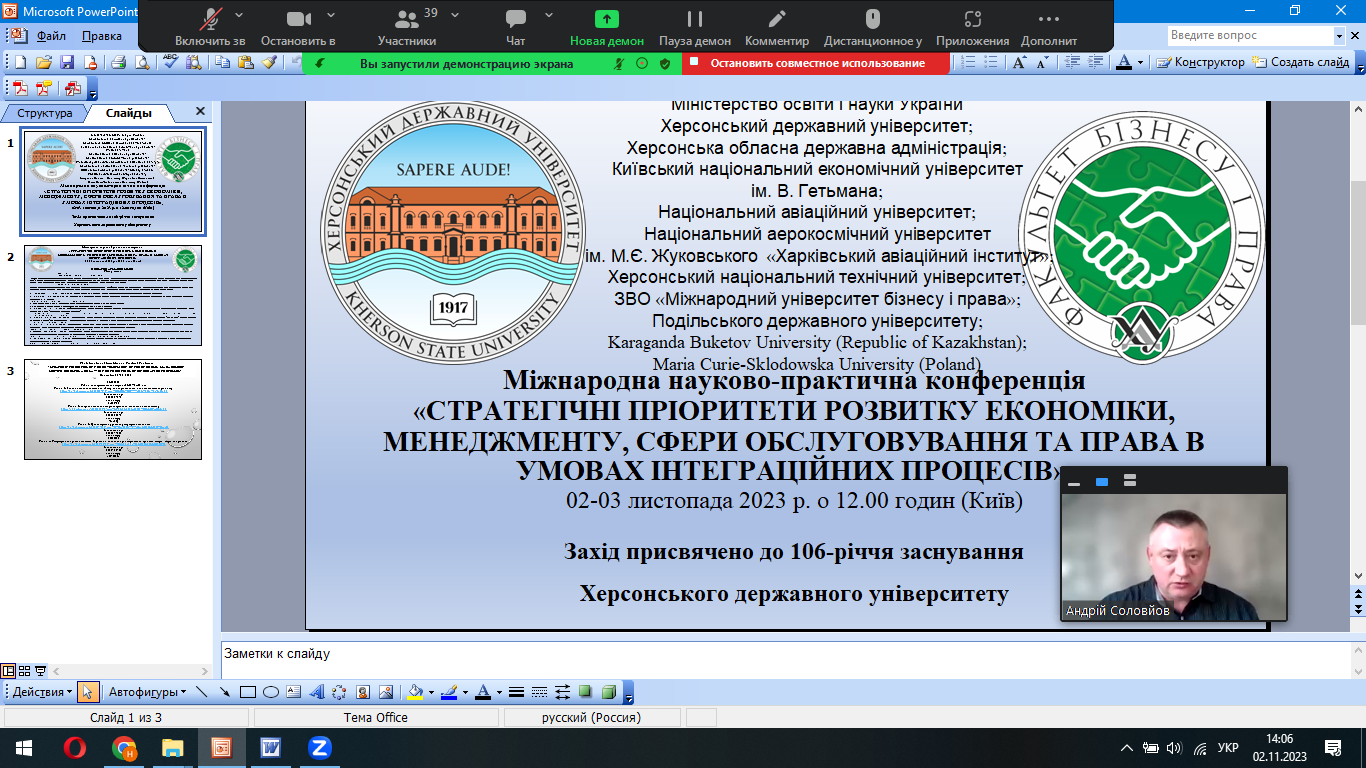Open Zoom Участники panel

coord(407,27)
